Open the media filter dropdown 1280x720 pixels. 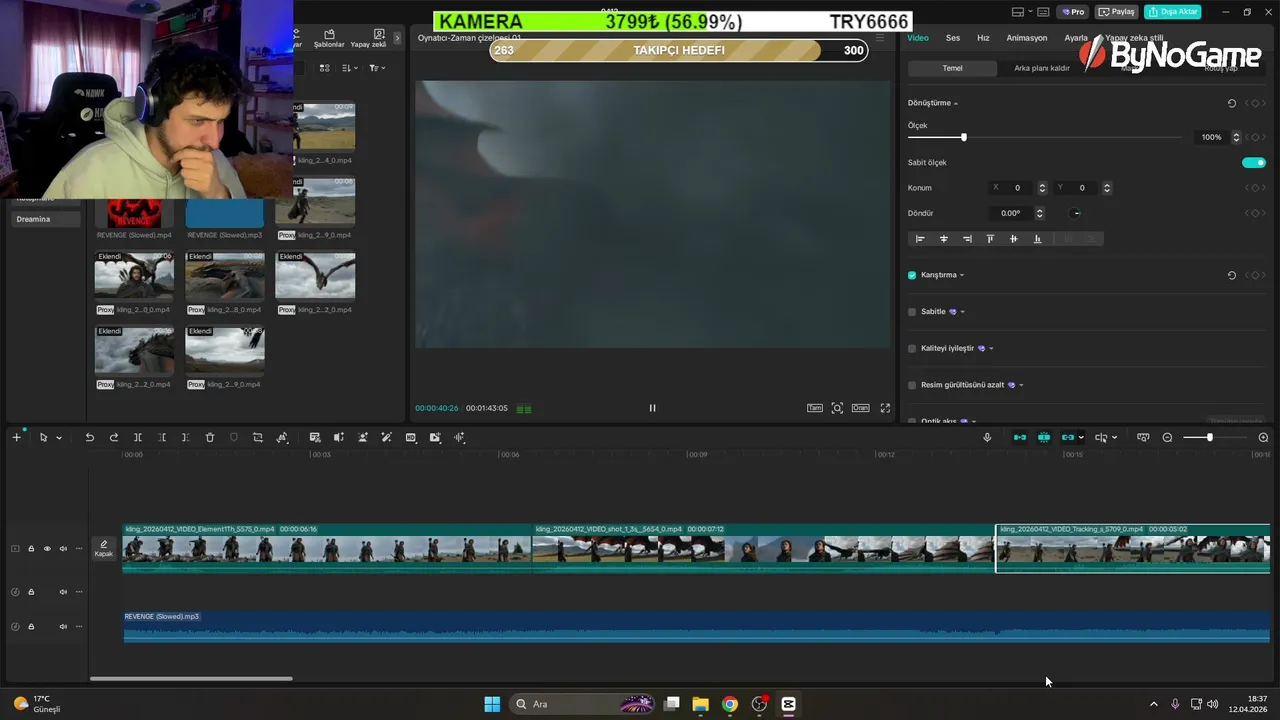pyautogui.click(x=377, y=68)
